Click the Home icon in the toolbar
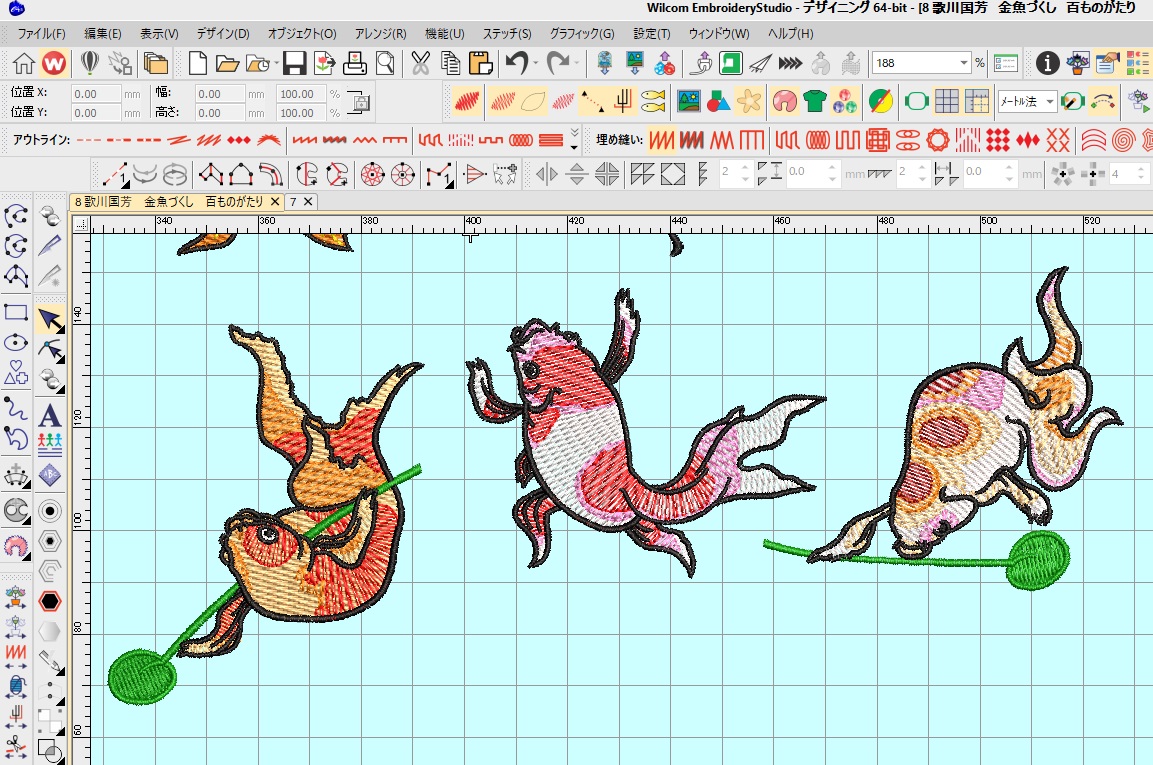 (24, 63)
